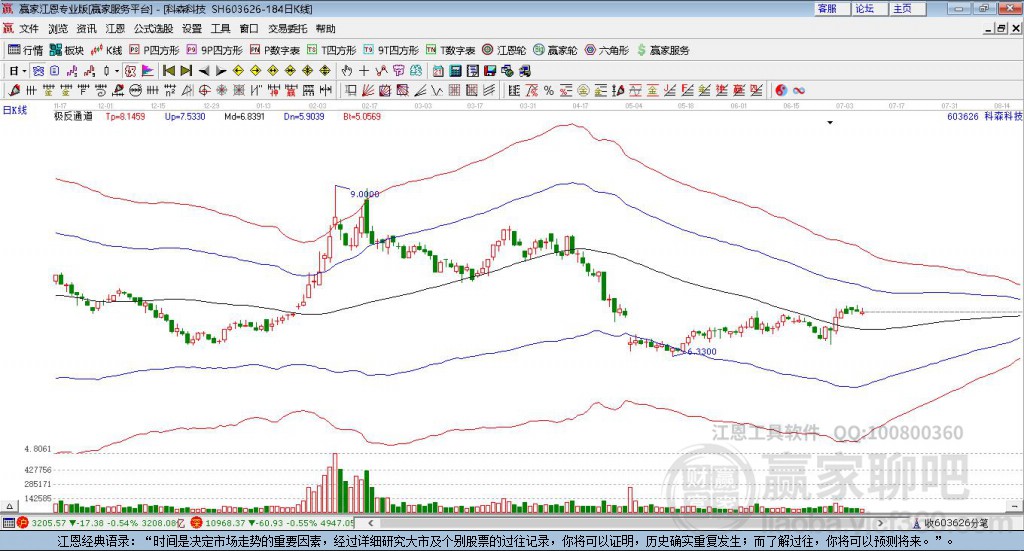Open the 交易委托 menu
This screenshot has width=1024, height=551.
pos(287,29)
